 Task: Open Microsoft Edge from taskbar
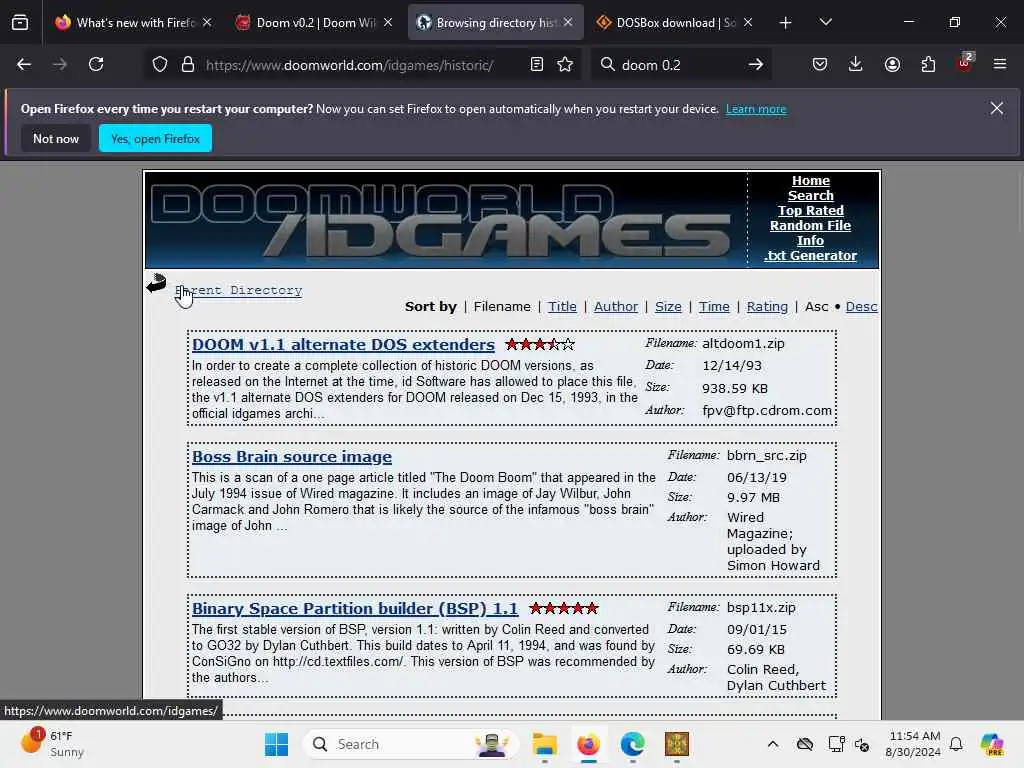tap(633, 744)
